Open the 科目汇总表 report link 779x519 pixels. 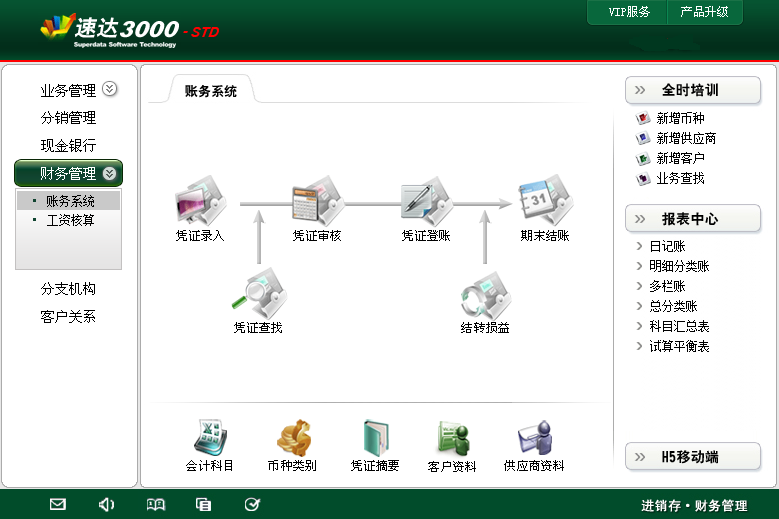point(679,326)
